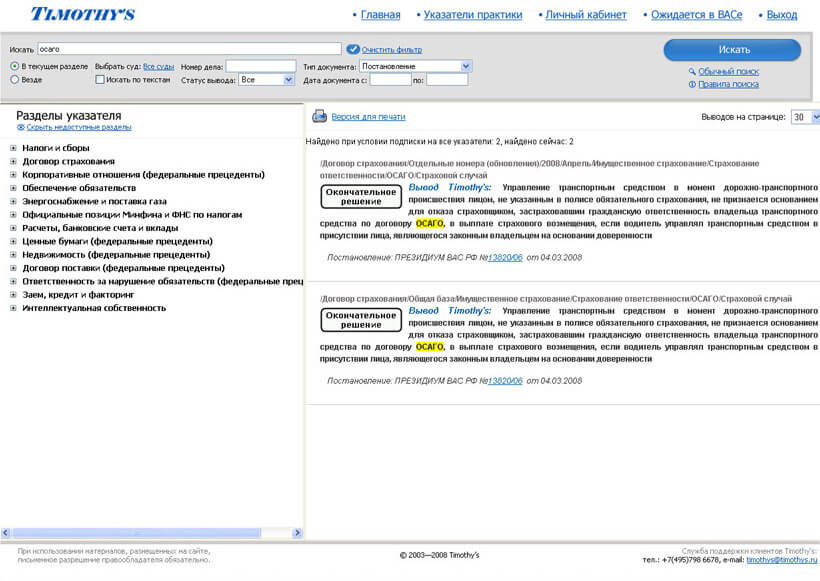Screen dimensions: 820x581
Task: Expand the 'Обеспечение обязательств' node
Action: tap(13, 188)
